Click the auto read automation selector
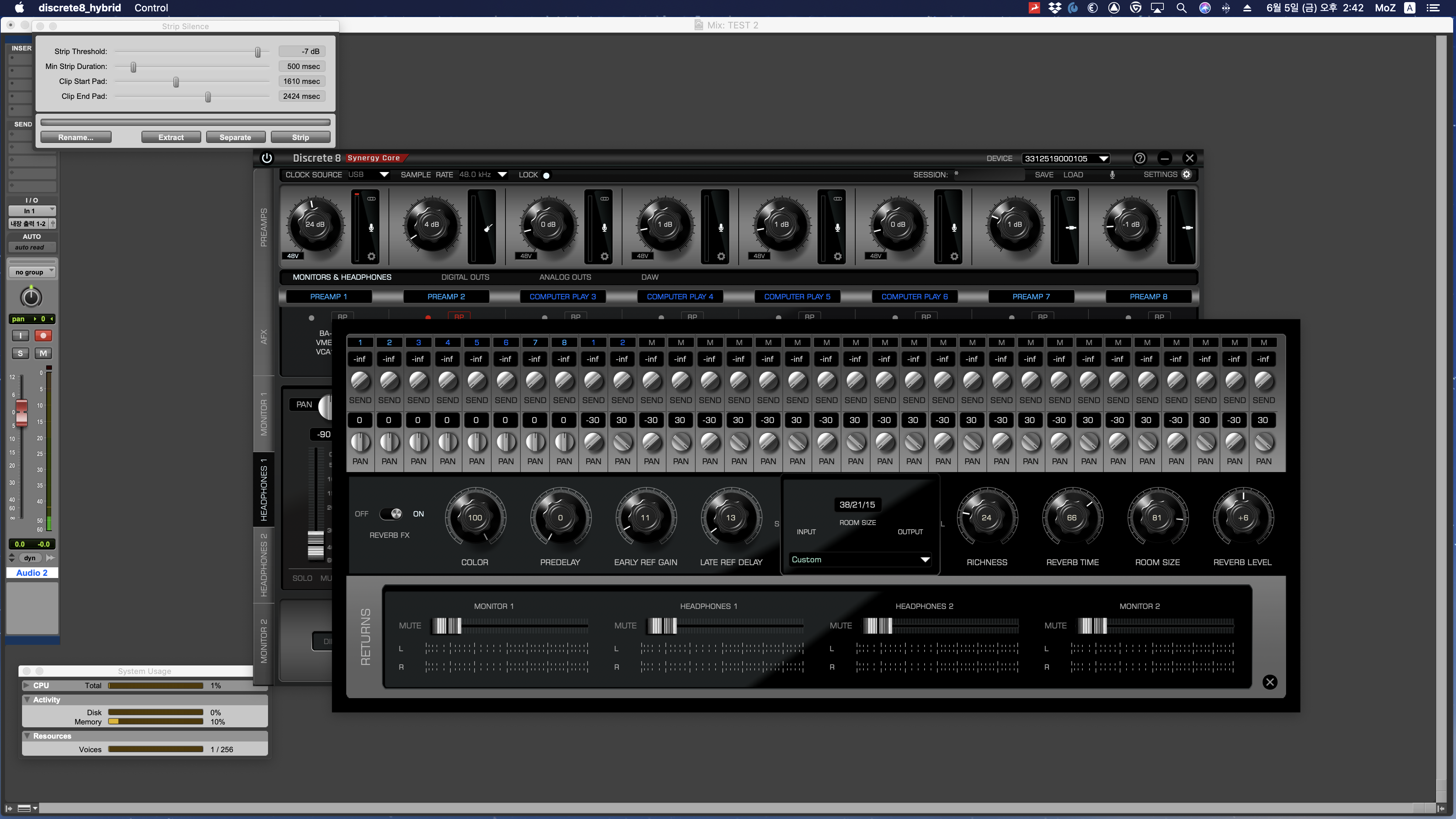Viewport: 1456px width, 819px height. pyautogui.click(x=32, y=247)
